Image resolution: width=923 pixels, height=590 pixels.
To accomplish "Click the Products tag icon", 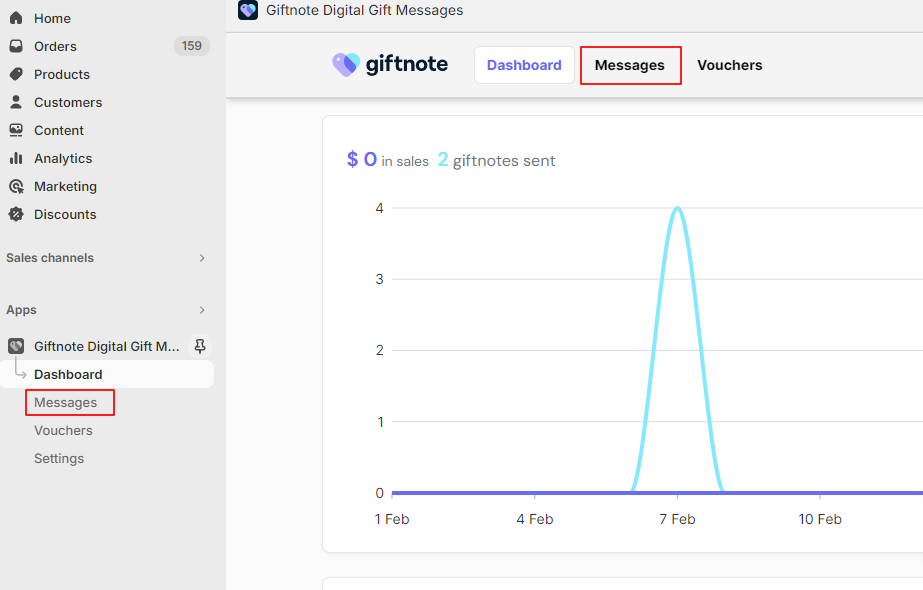I will point(16,74).
